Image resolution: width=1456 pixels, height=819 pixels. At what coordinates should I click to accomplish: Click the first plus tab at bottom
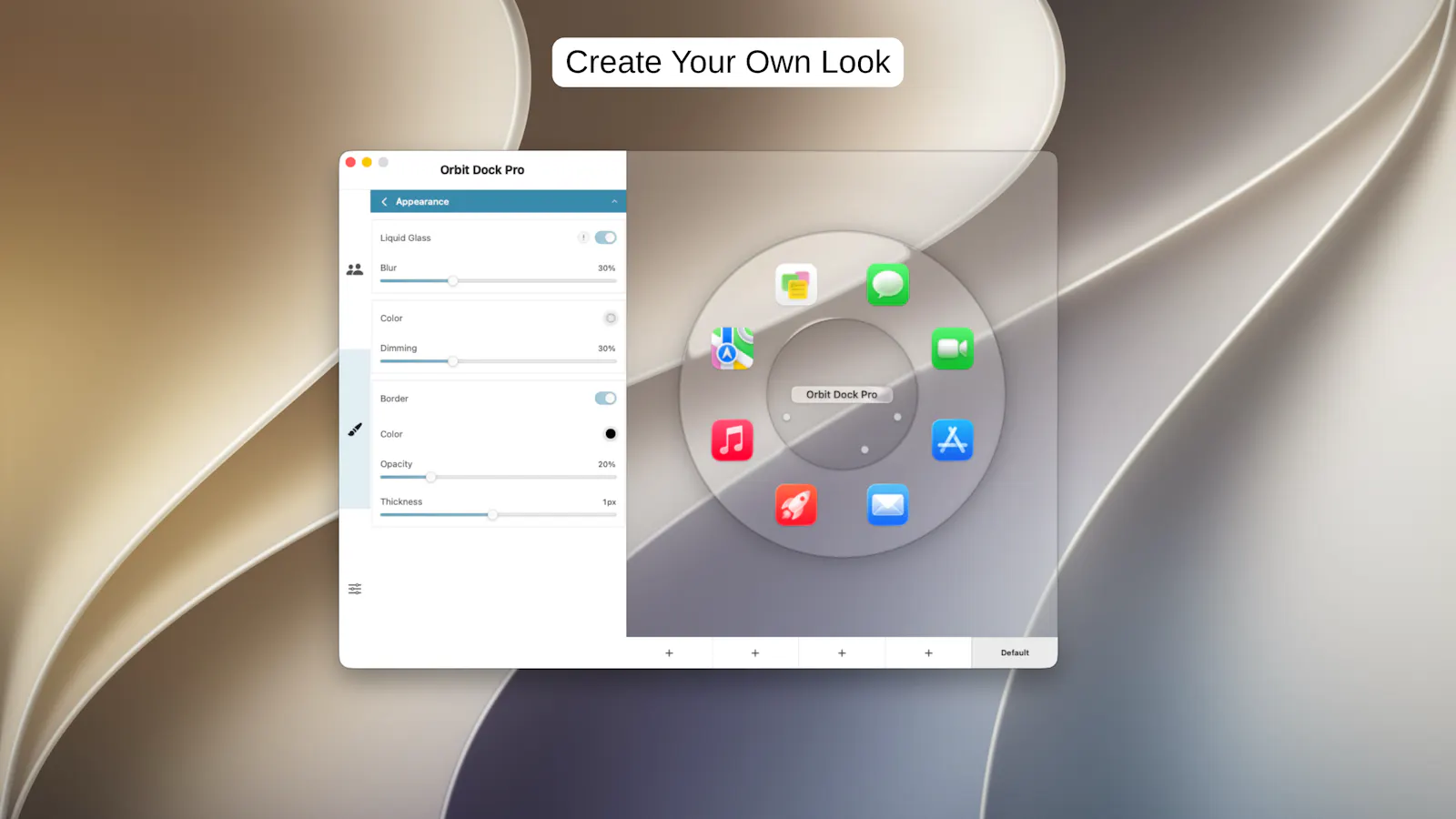(669, 653)
